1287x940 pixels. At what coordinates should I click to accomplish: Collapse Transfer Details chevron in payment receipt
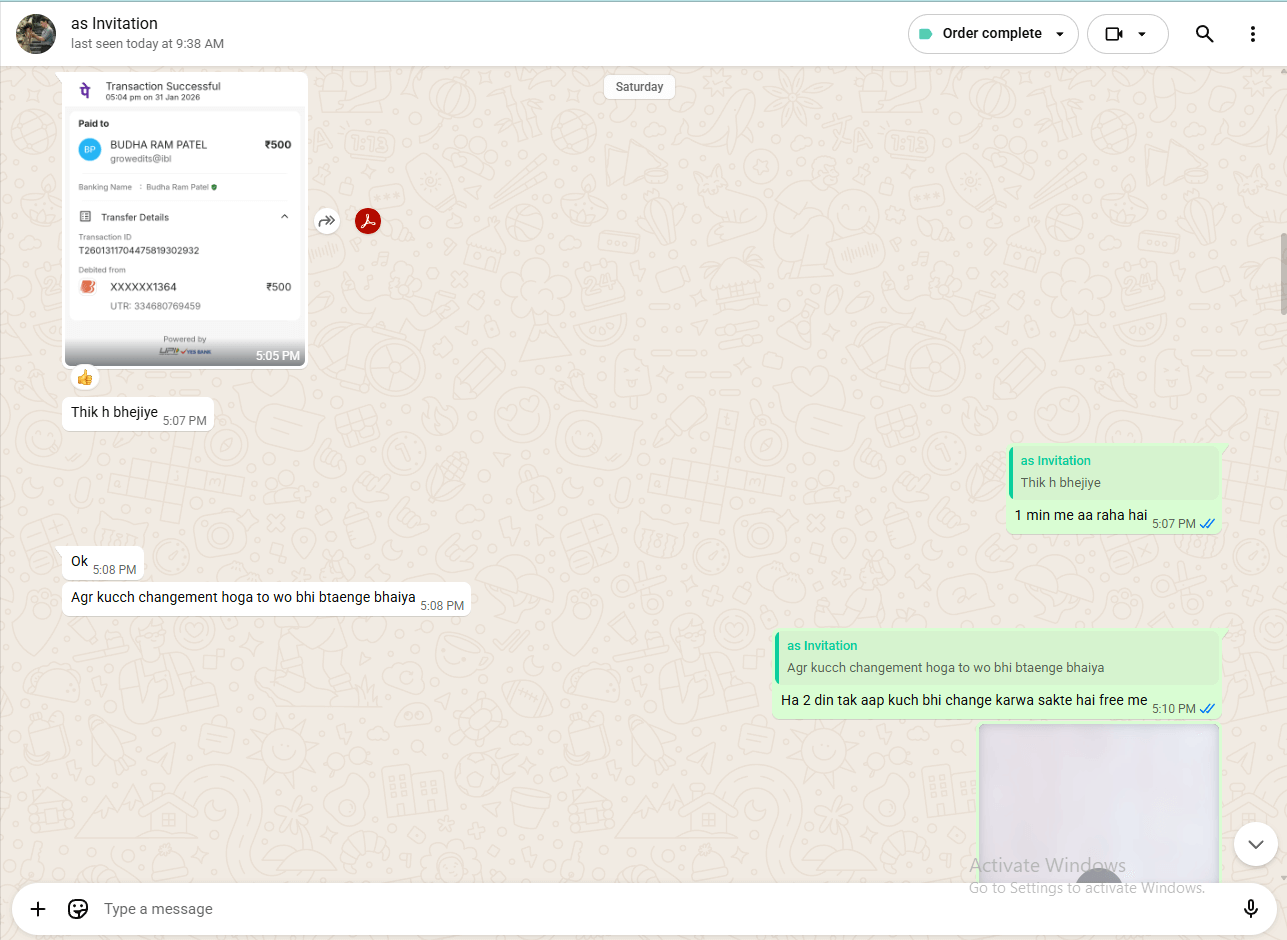[284, 217]
